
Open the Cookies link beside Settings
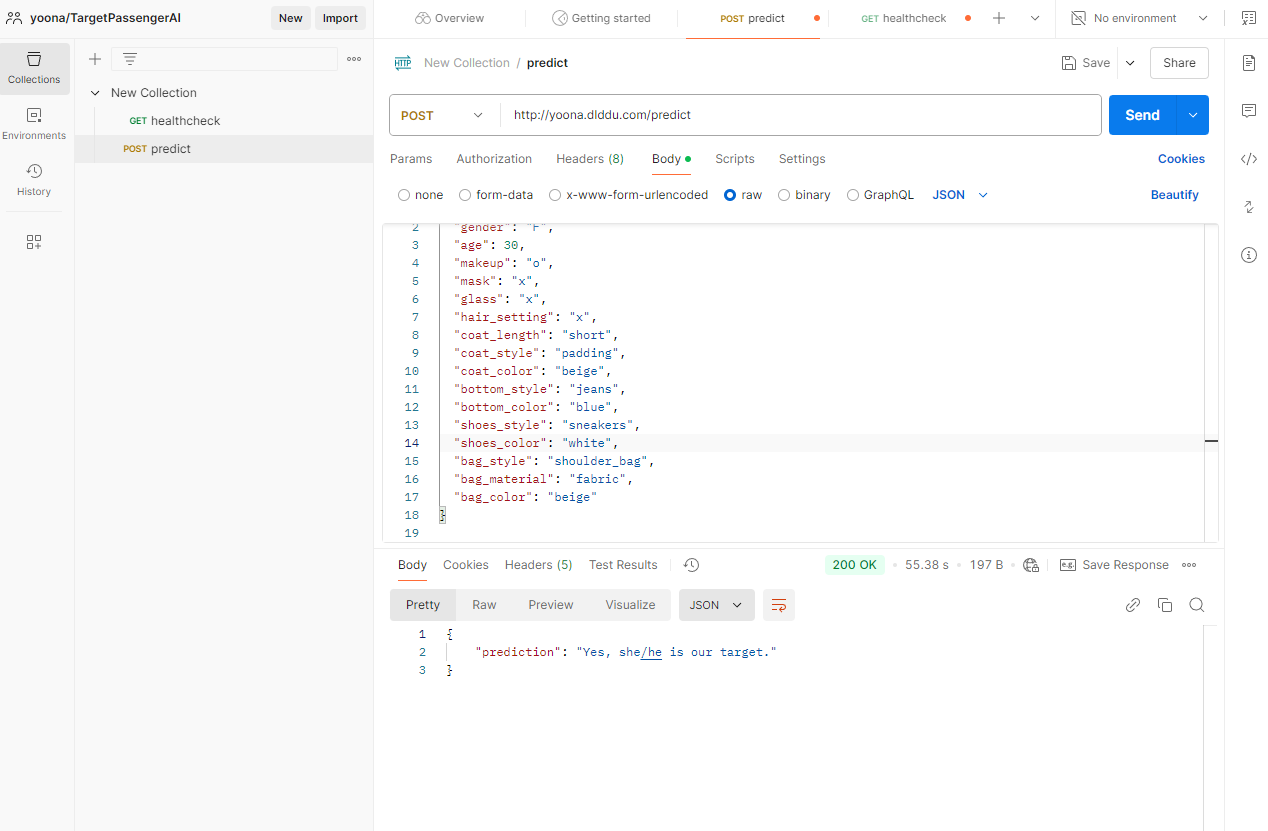pyautogui.click(x=1181, y=159)
